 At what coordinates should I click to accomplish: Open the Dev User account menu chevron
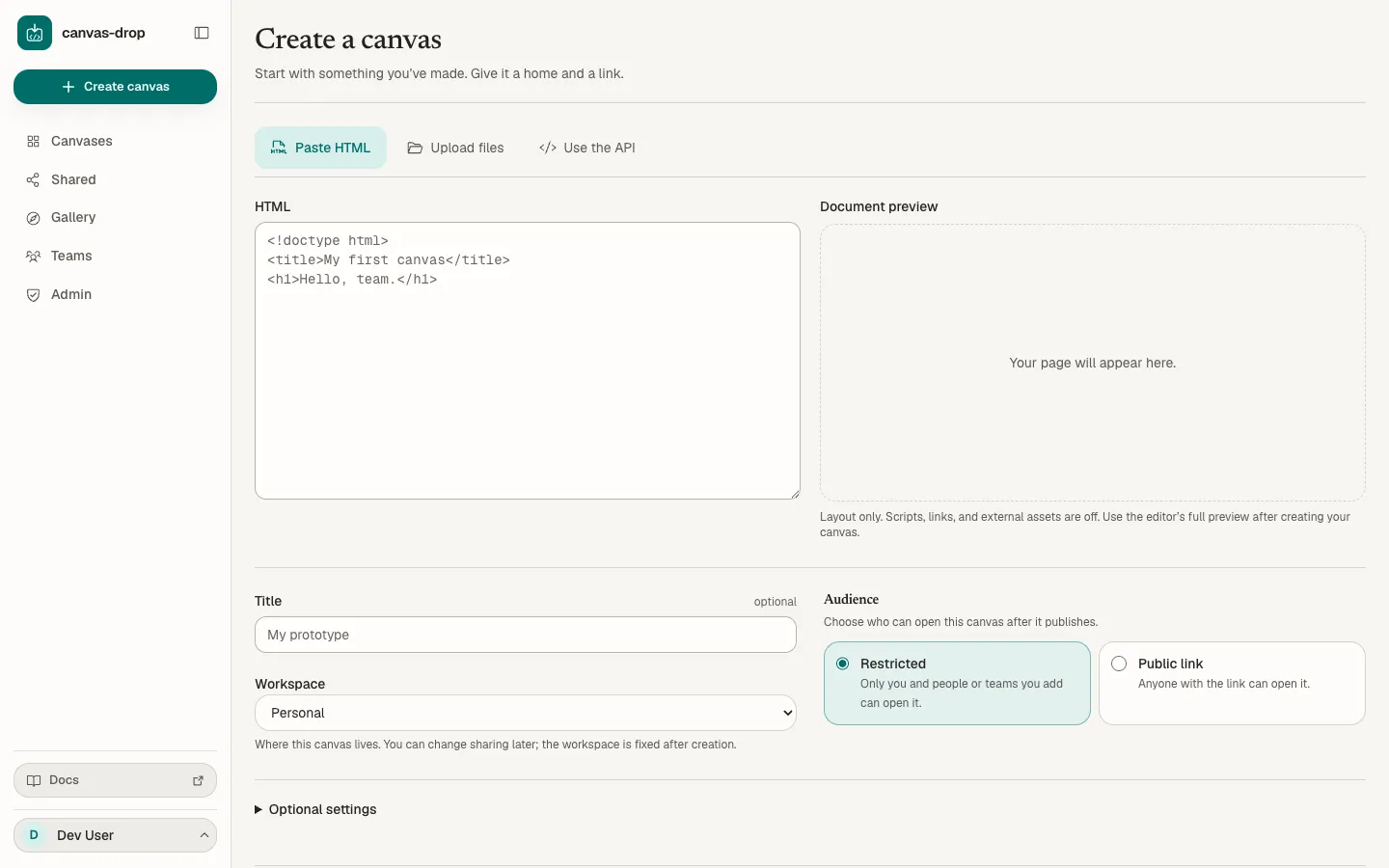tap(204, 835)
